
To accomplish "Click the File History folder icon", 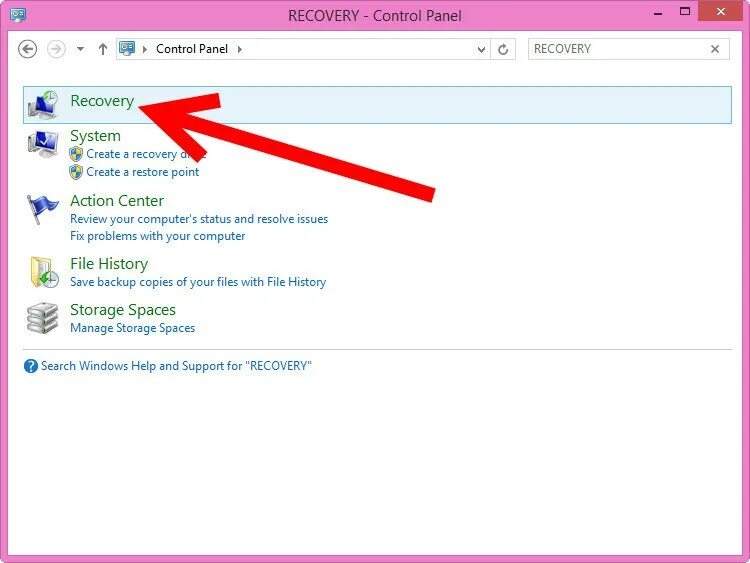I will coord(44,272).
